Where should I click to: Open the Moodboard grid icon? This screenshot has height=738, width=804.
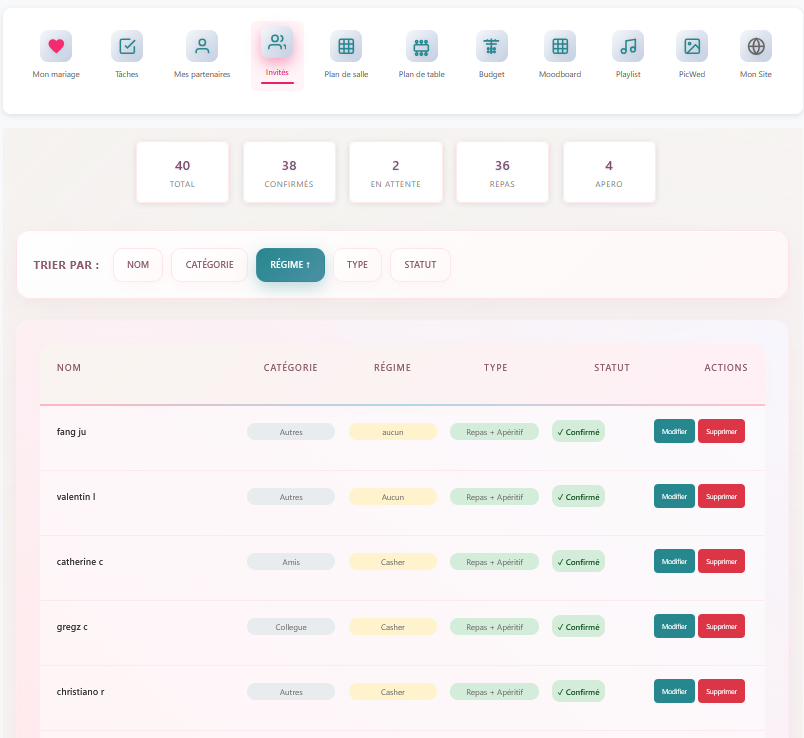click(560, 46)
